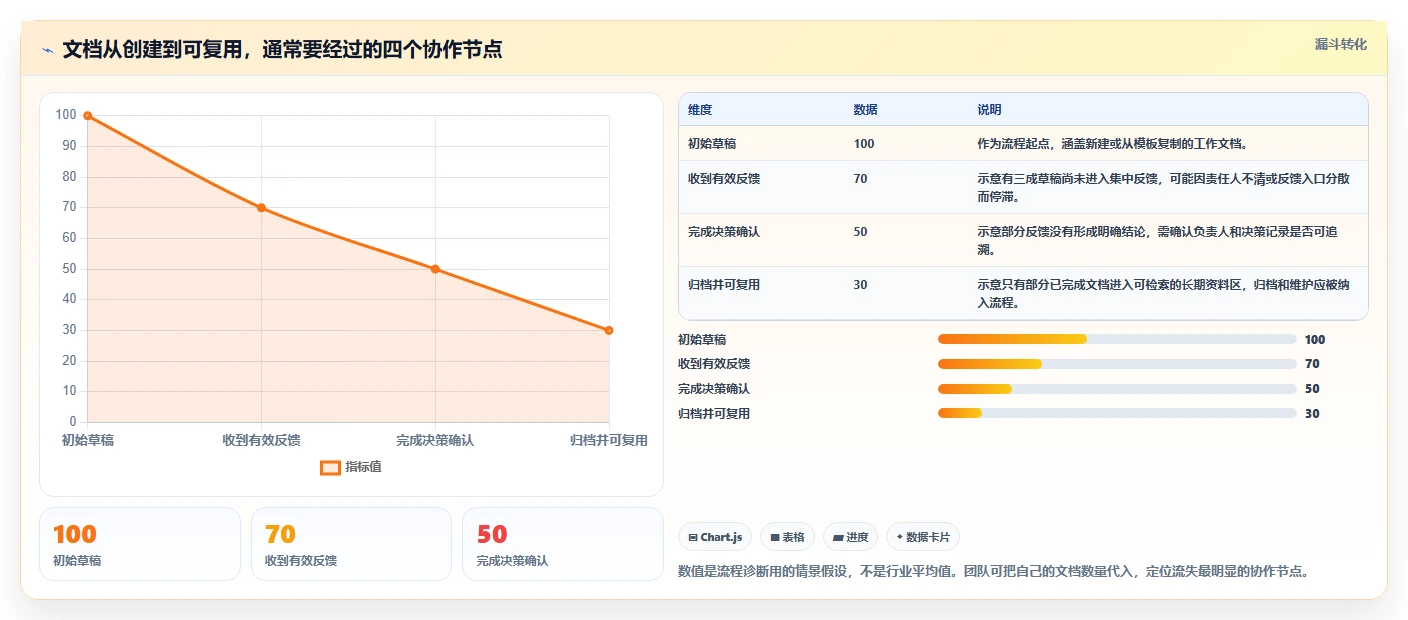The height and width of the screenshot is (620, 1408).
Task: Click the 表格 chip label
Action: tap(793, 537)
